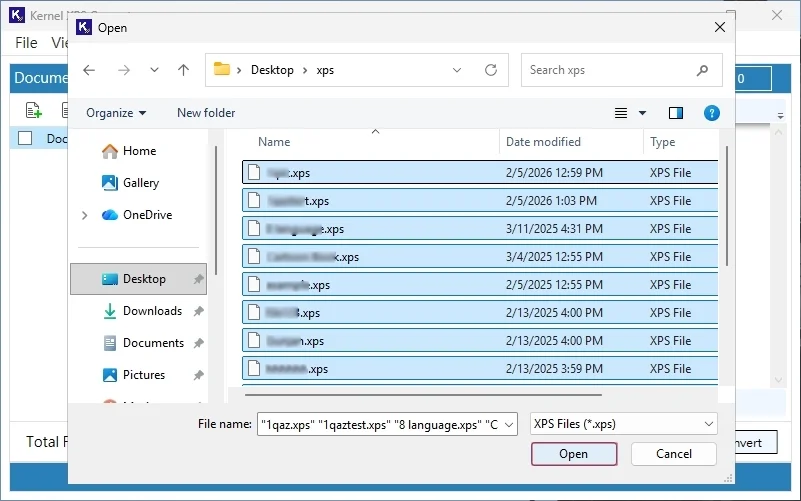801x501 pixels.
Task: Go up one folder level
Action: [183, 70]
